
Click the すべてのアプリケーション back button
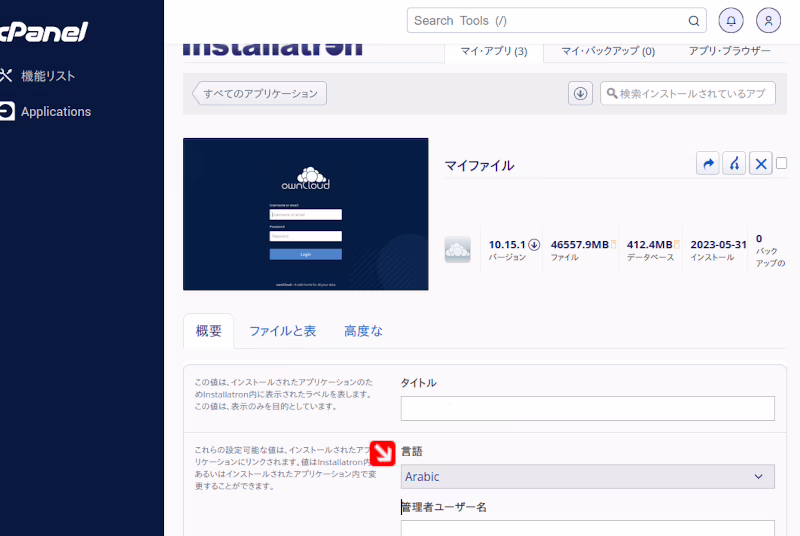click(x=260, y=93)
